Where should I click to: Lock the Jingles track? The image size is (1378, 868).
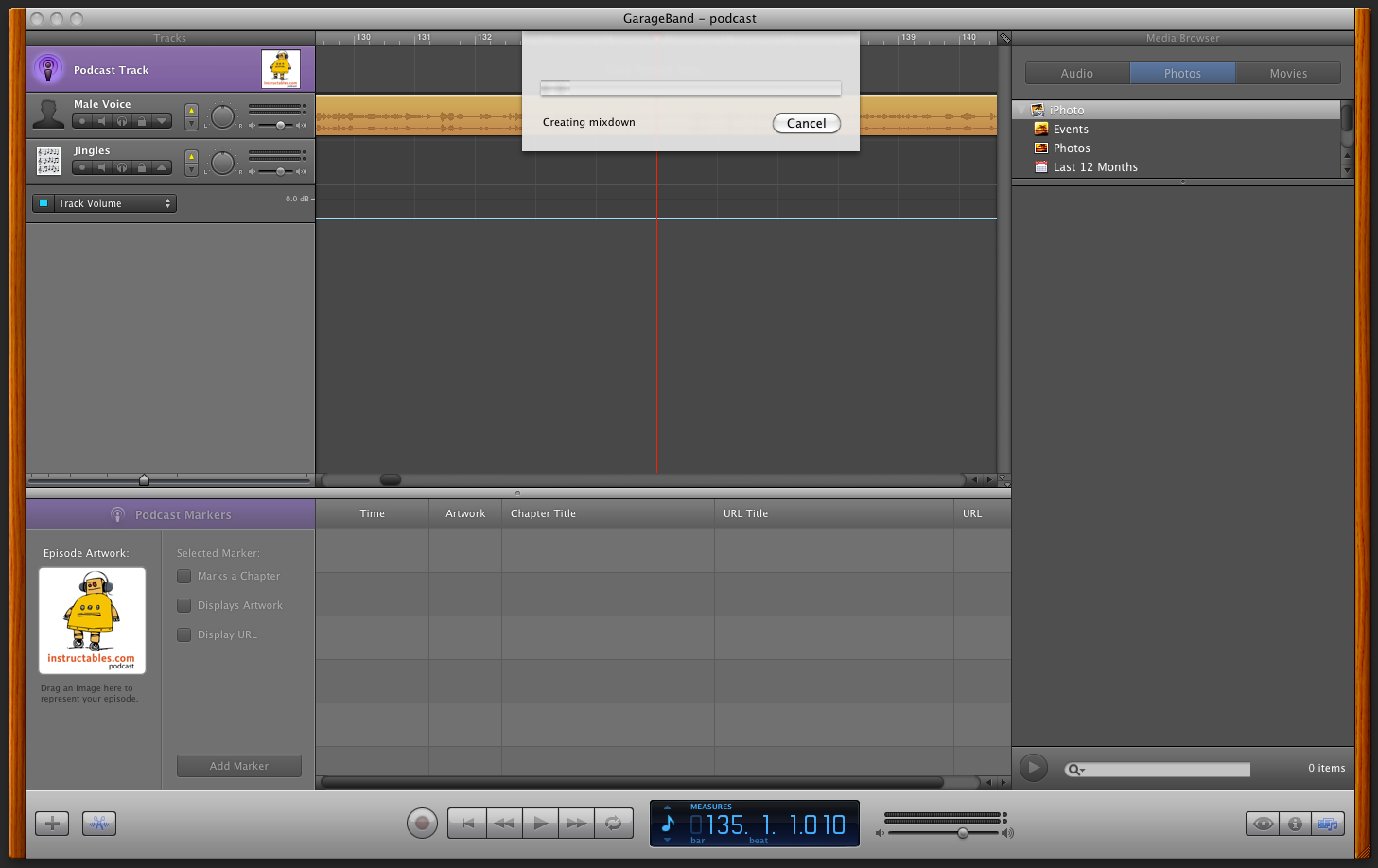point(142,167)
